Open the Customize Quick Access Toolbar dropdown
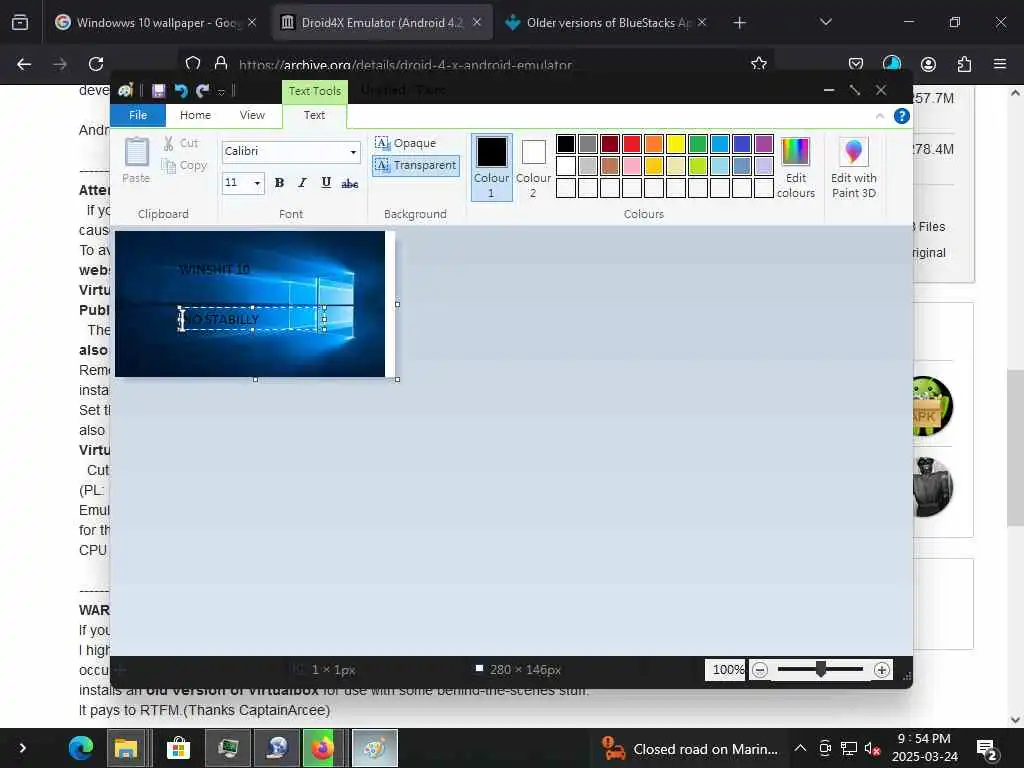The height and width of the screenshot is (768, 1024). point(221,91)
